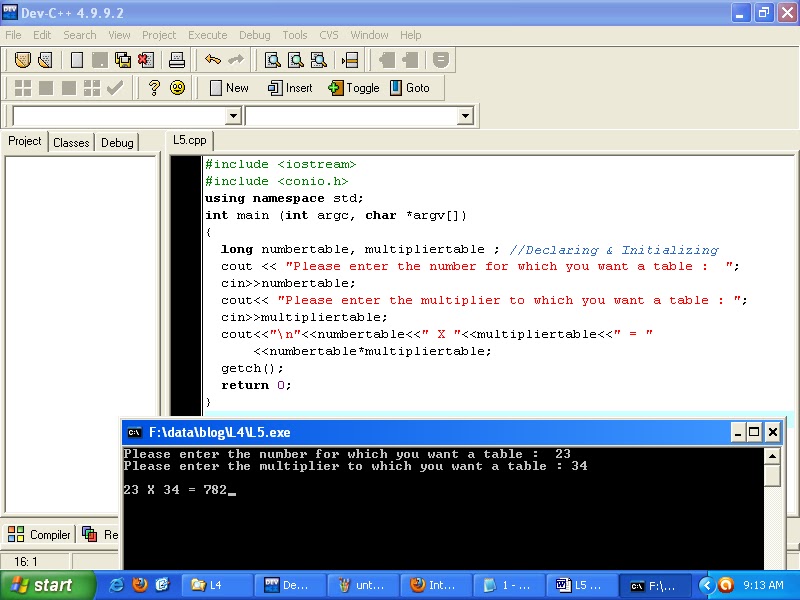This screenshot has width=800, height=600.
Task: Click the 9:13 AM taskbar clock
Action: click(x=763, y=585)
